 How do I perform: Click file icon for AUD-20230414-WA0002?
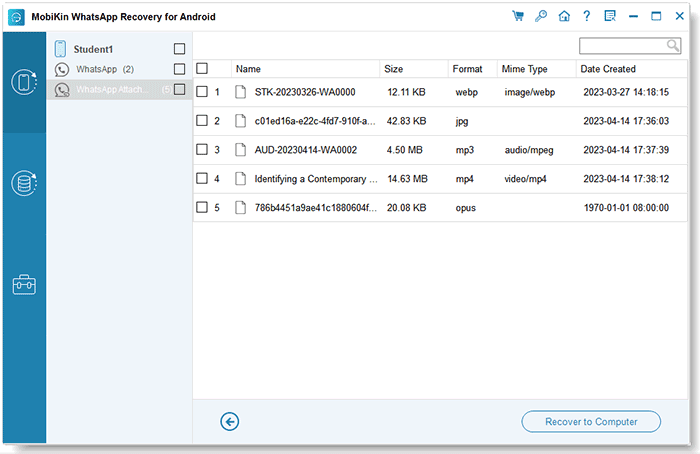(241, 150)
